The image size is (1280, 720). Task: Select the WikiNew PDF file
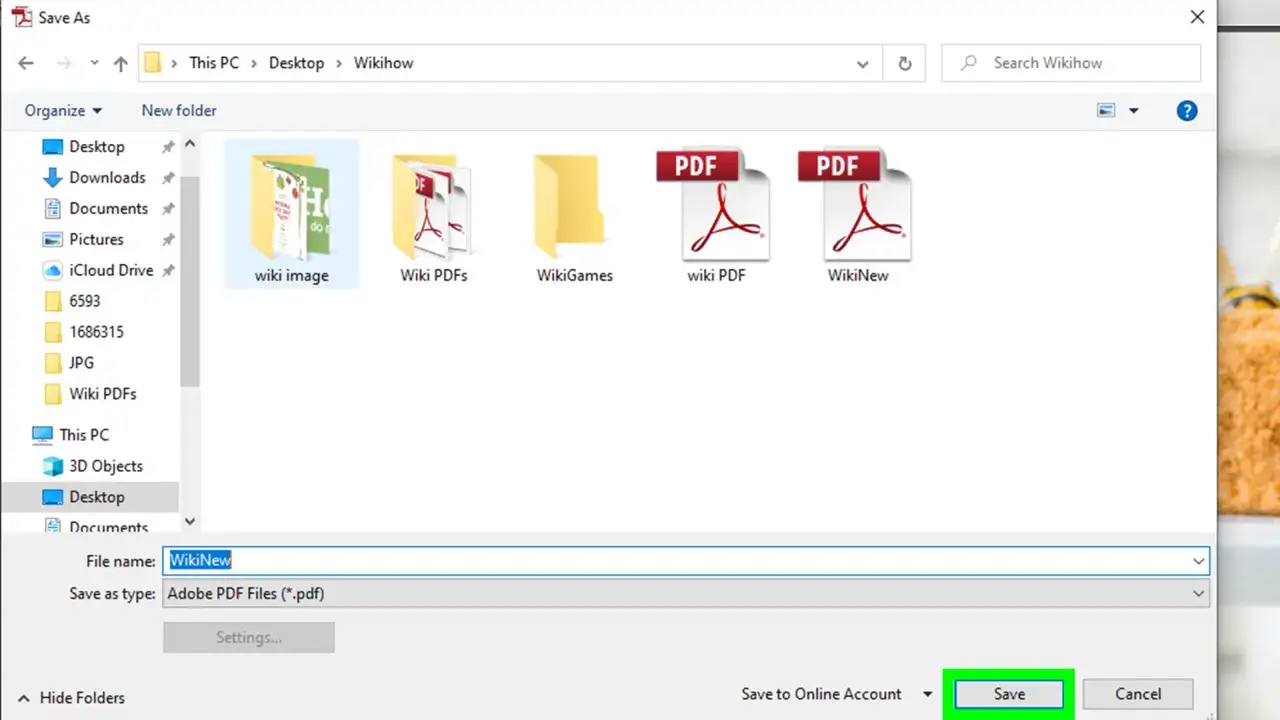(x=857, y=216)
